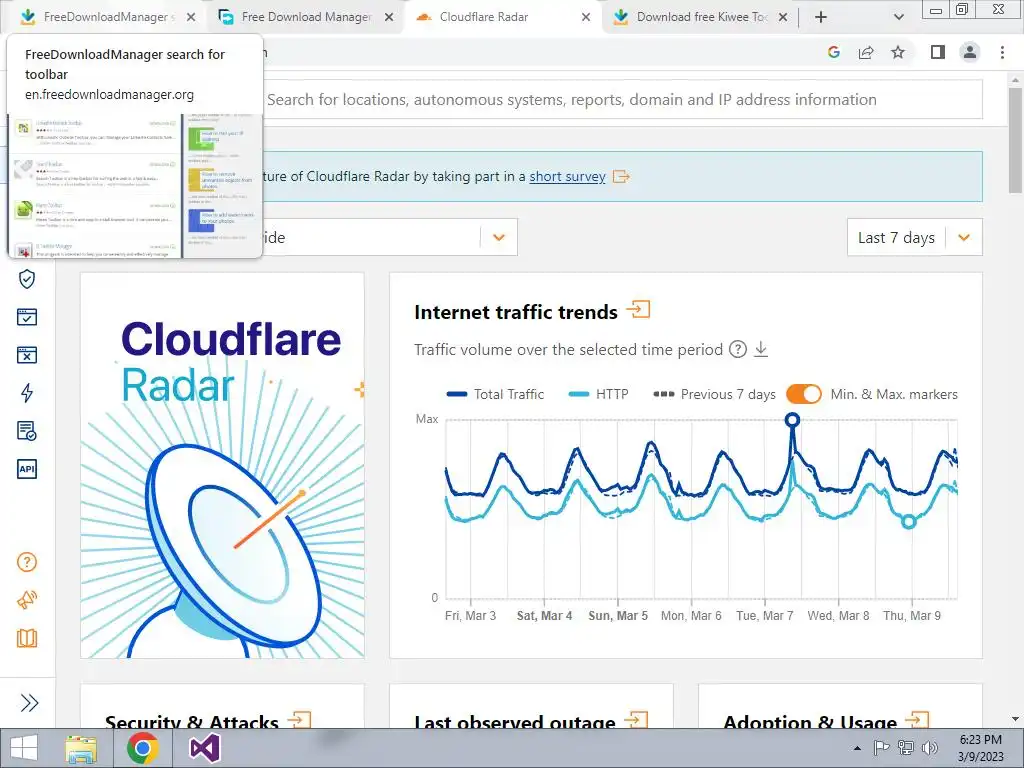Open the tab search dropdown arrow
The image size is (1024, 768).
tap(899, 17)
